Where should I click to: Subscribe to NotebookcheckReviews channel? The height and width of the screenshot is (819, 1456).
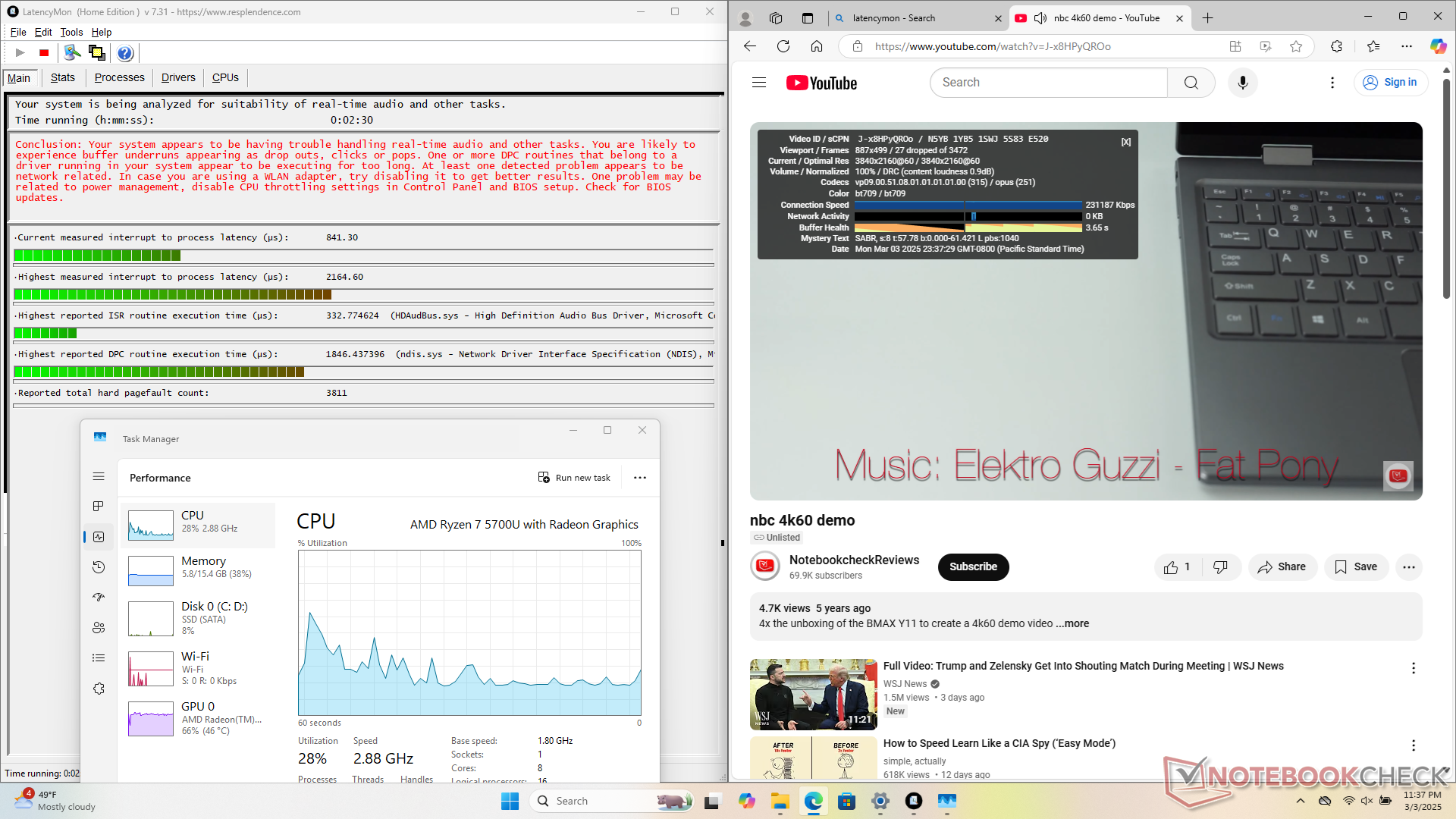pyautogui.click(x=973, y=567)
